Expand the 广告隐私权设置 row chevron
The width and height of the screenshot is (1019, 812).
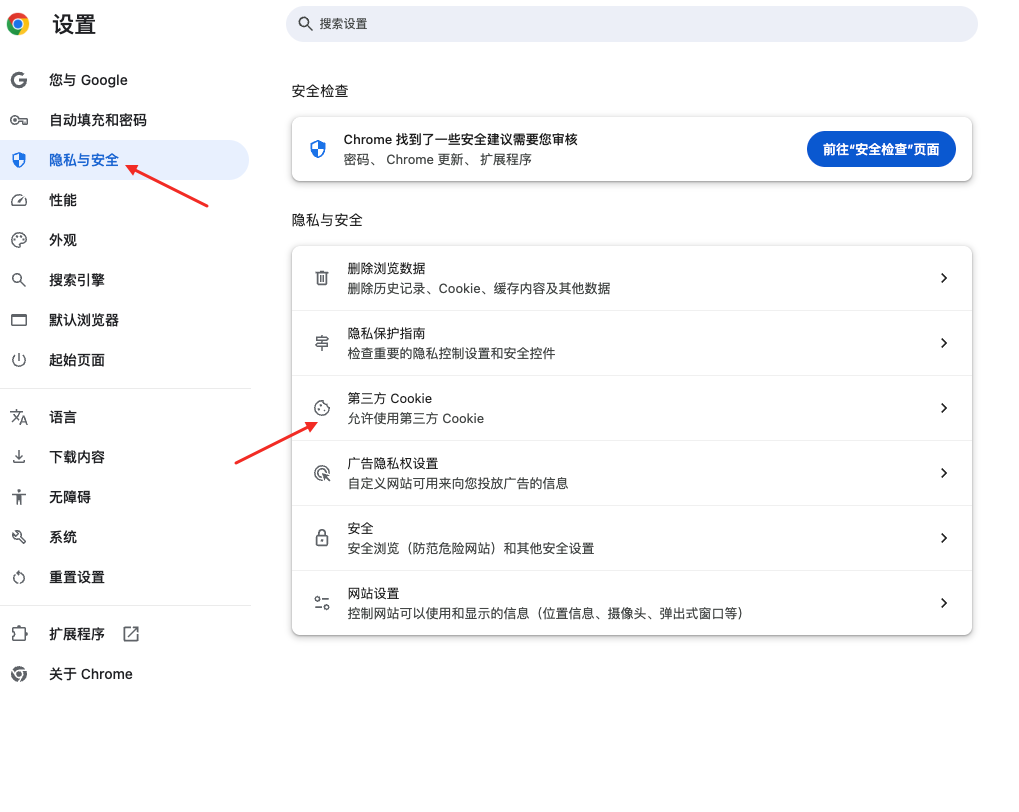click(943, 472)
